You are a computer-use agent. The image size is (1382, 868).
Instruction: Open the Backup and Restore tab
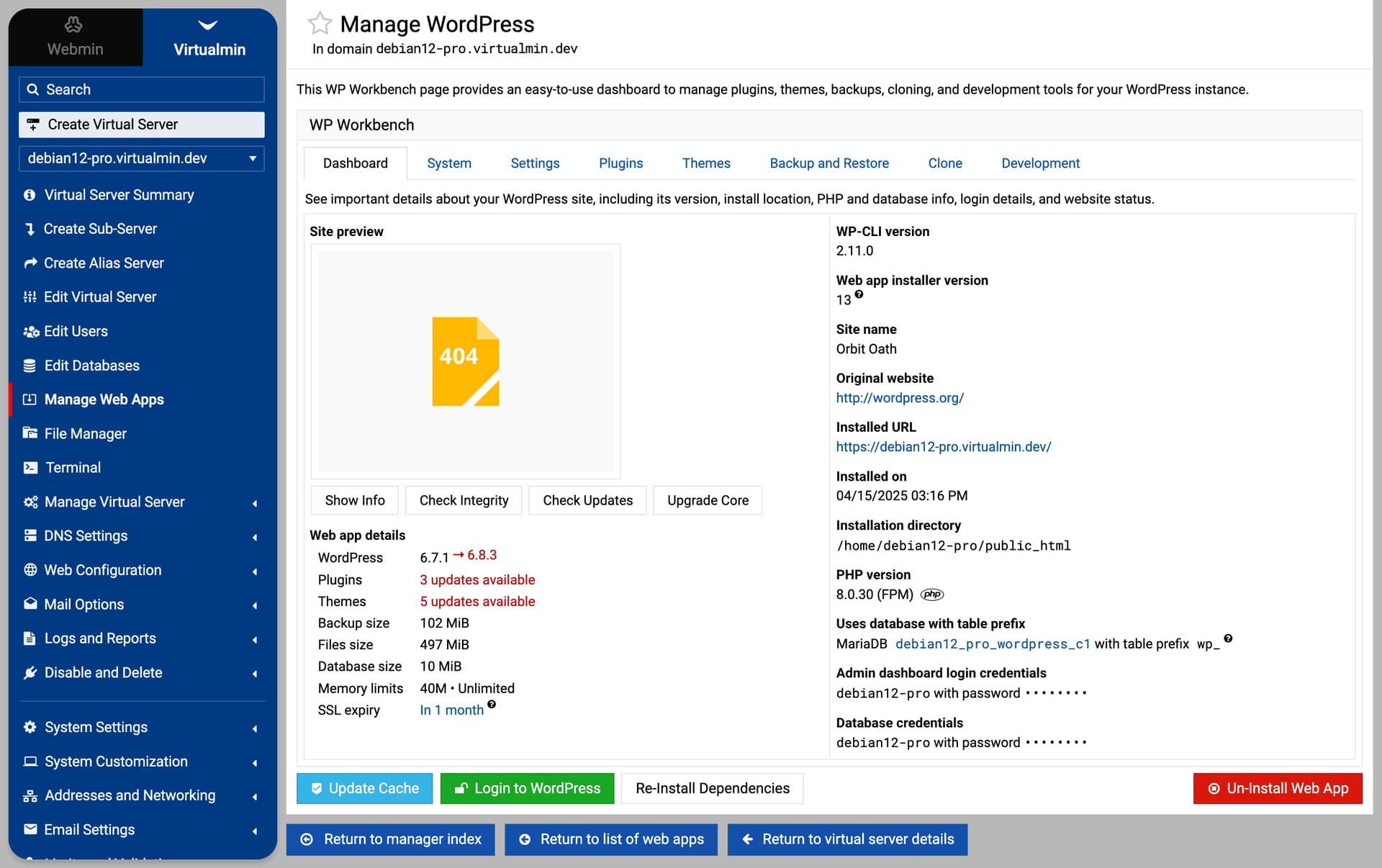pyautogui.click(x=828, y=163)
